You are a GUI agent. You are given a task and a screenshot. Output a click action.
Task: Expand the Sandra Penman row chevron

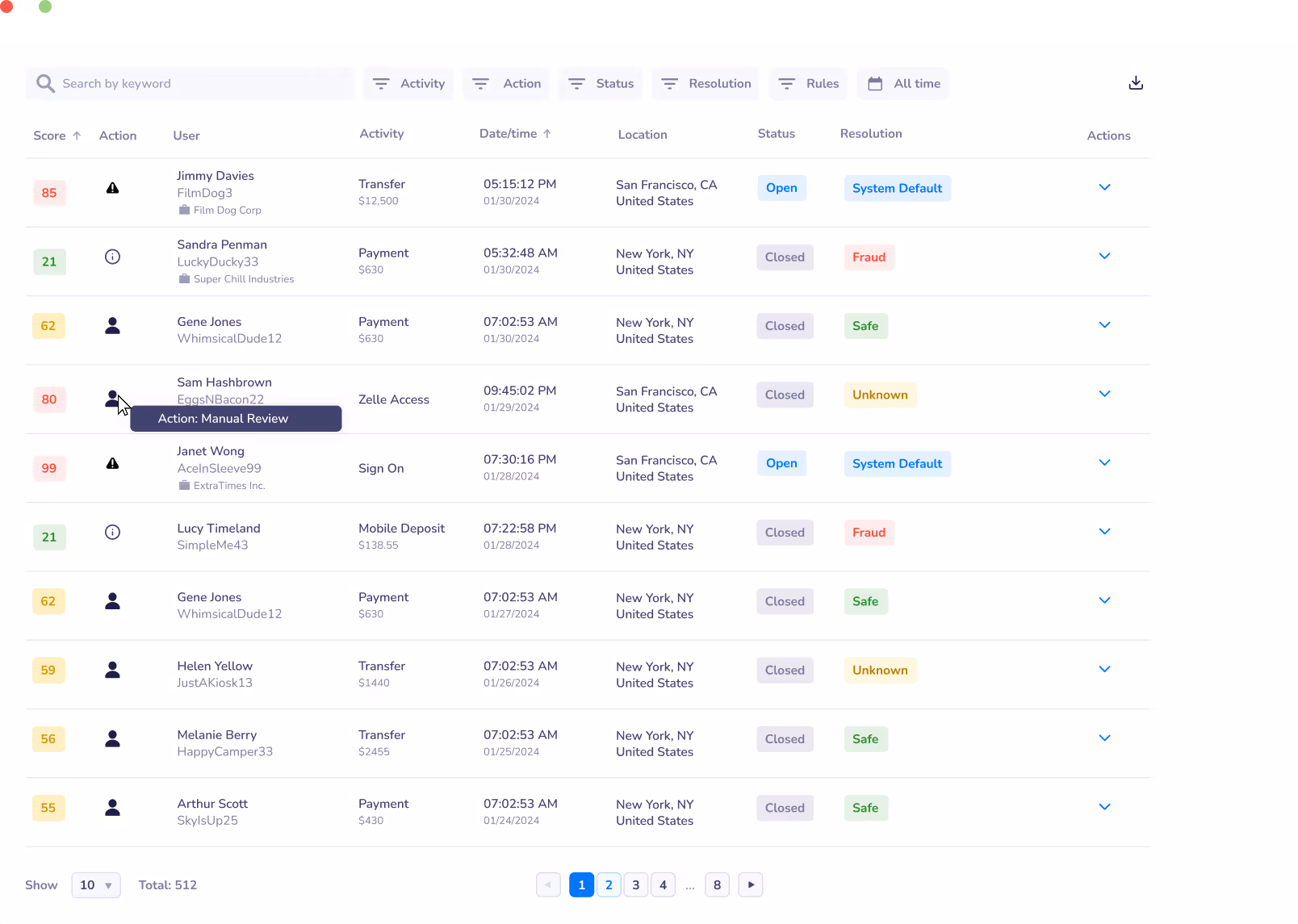click(1104, 256)
